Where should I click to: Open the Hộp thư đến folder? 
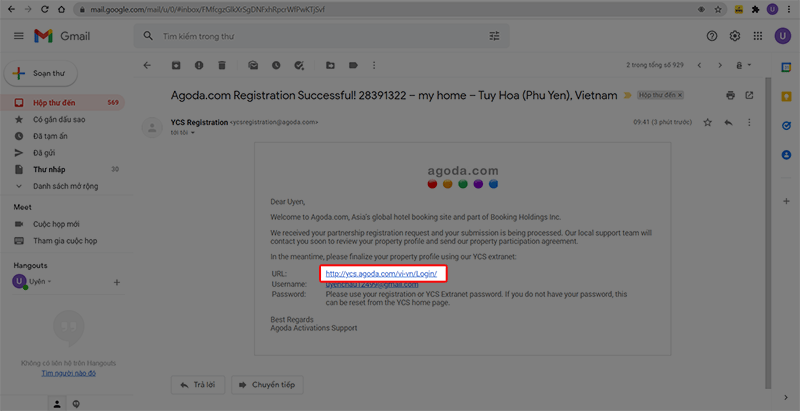(x=55, y=103)
